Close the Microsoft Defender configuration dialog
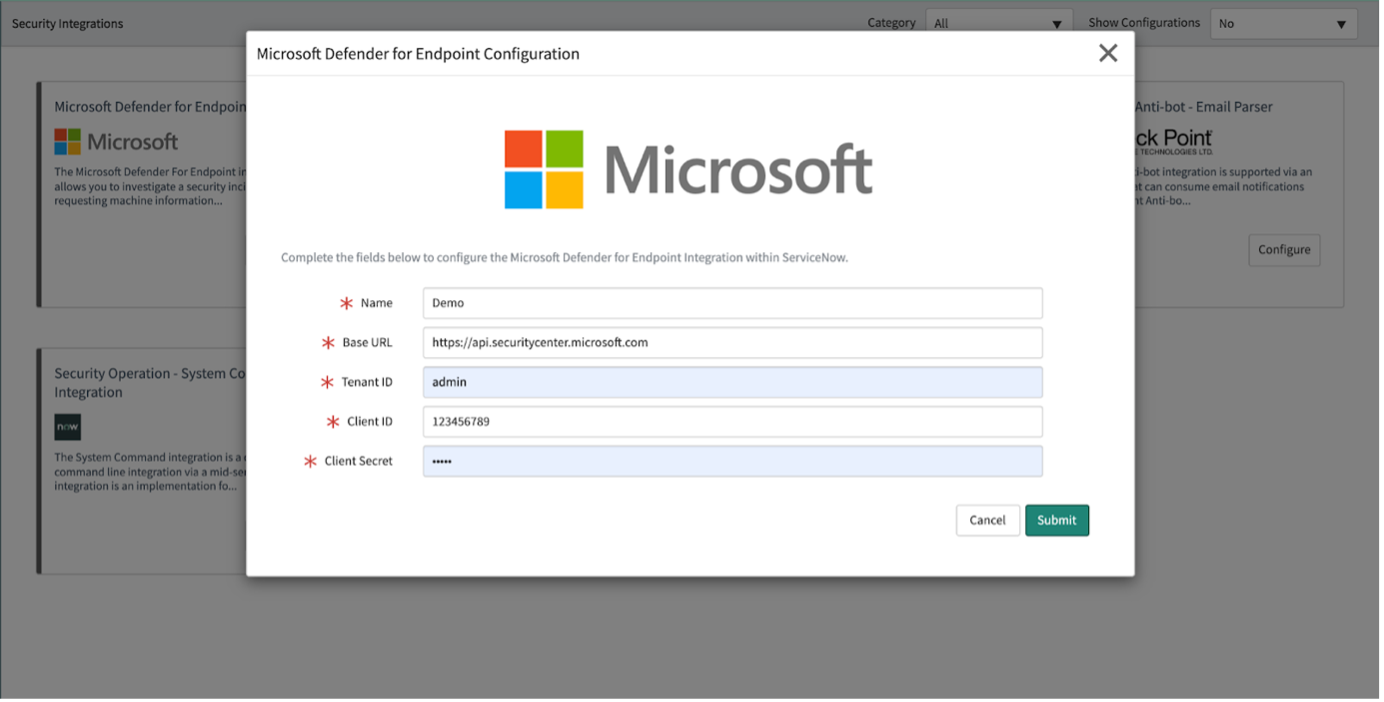 coord(1107,53)
